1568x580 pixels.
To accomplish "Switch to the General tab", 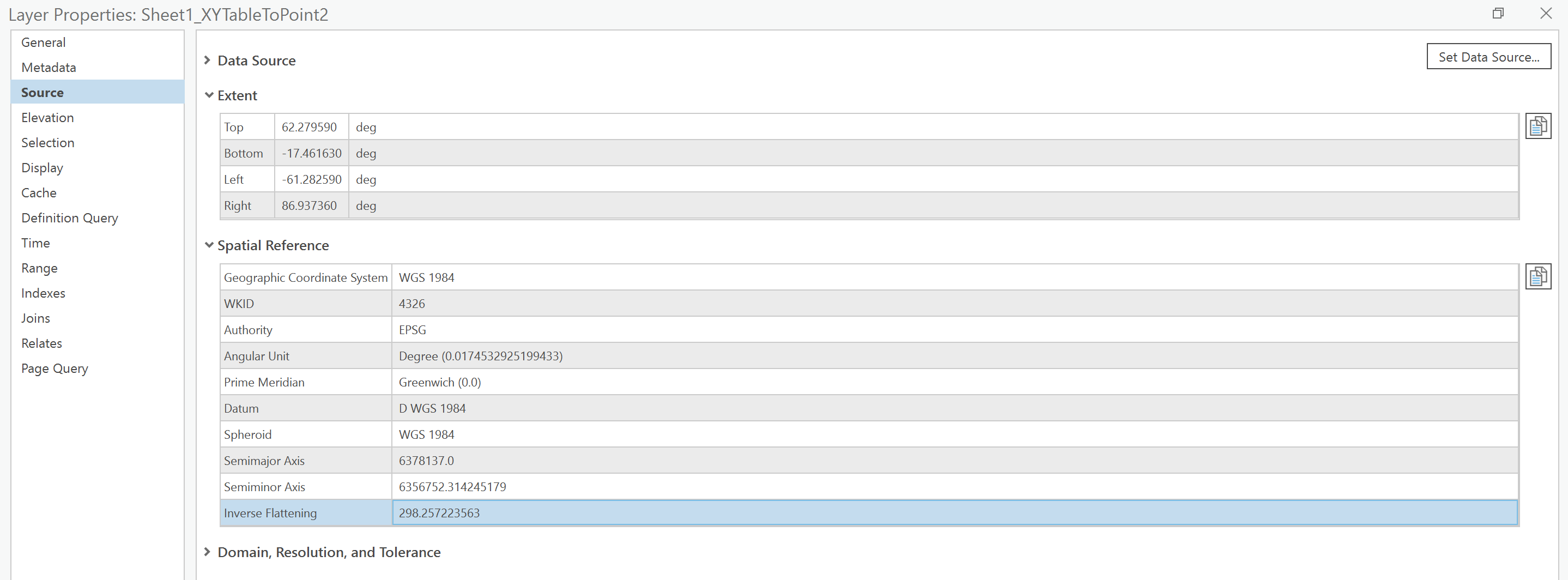I will [x=43, y=42].
